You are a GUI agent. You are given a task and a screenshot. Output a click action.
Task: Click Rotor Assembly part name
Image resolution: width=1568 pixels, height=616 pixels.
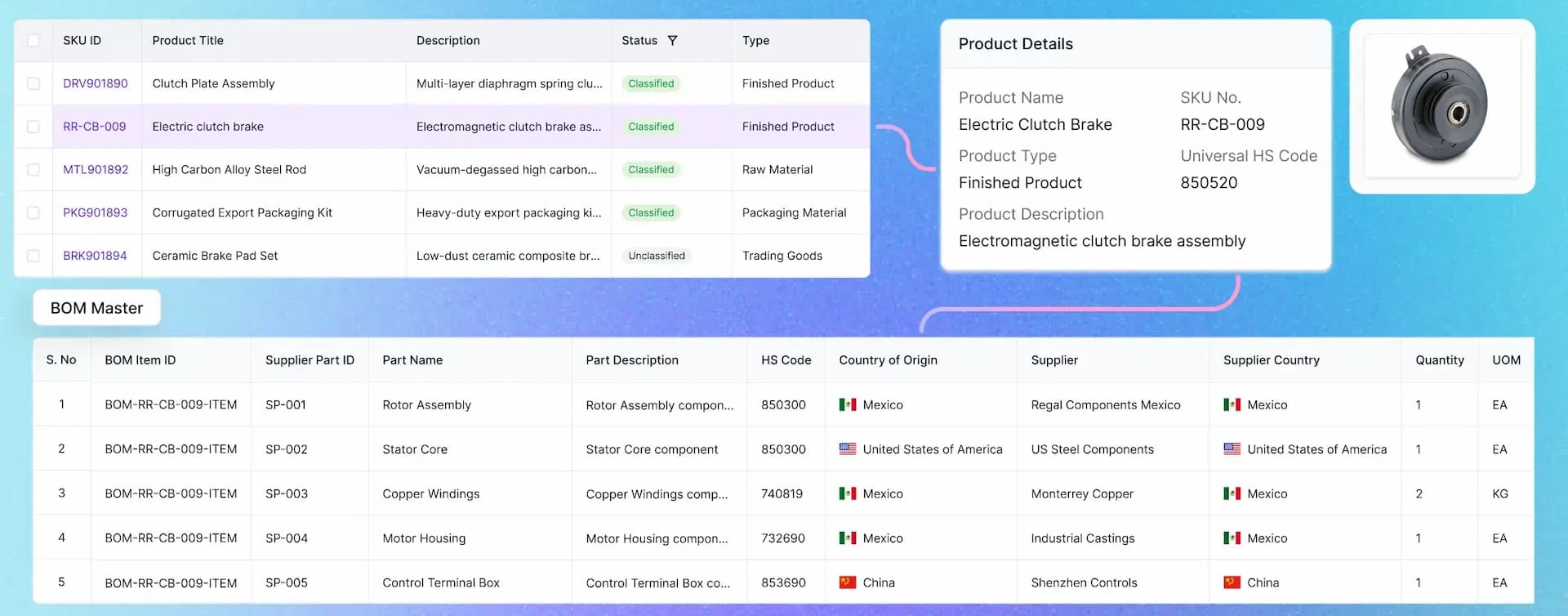coord(426,404)
